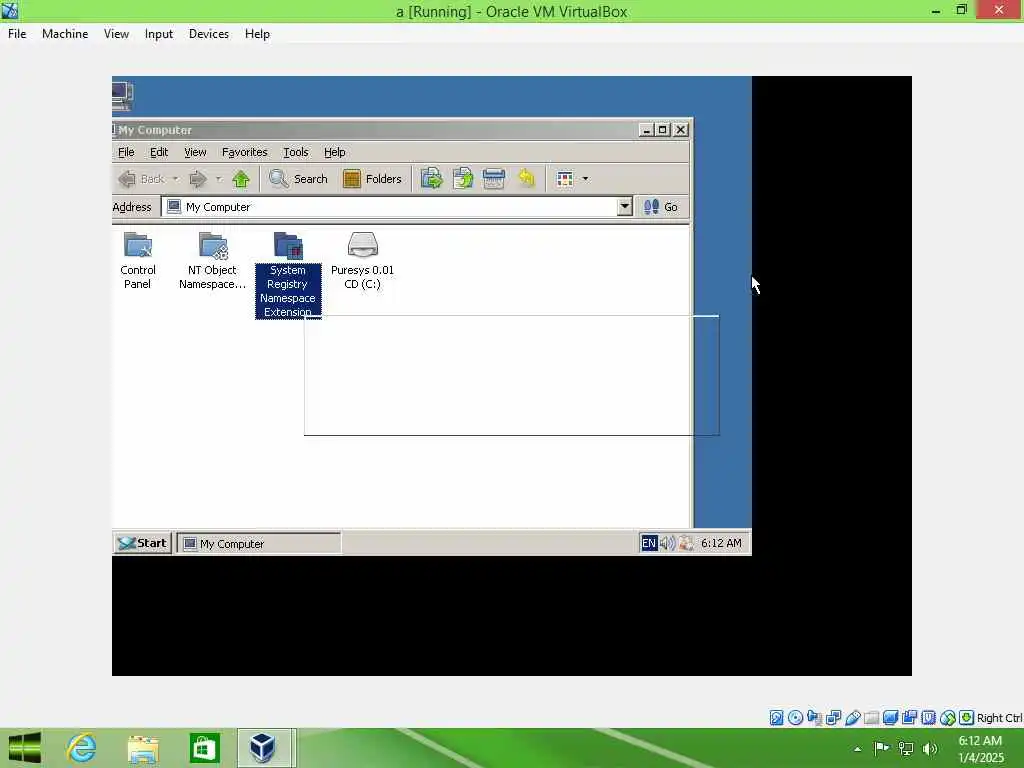This screenshot has height=768, width=1024.
Task: Click the Search toolbar button
Action: 298,179
